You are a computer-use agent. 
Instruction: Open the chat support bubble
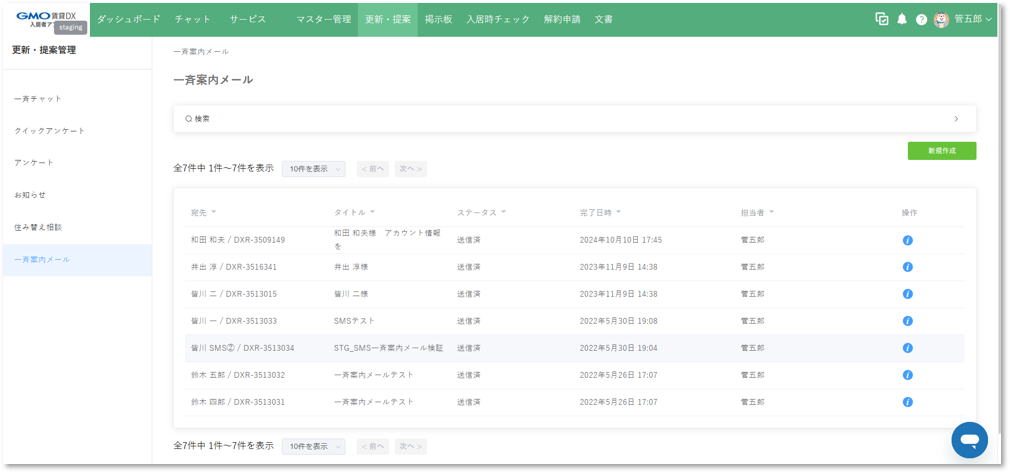[x=969, y=440]
